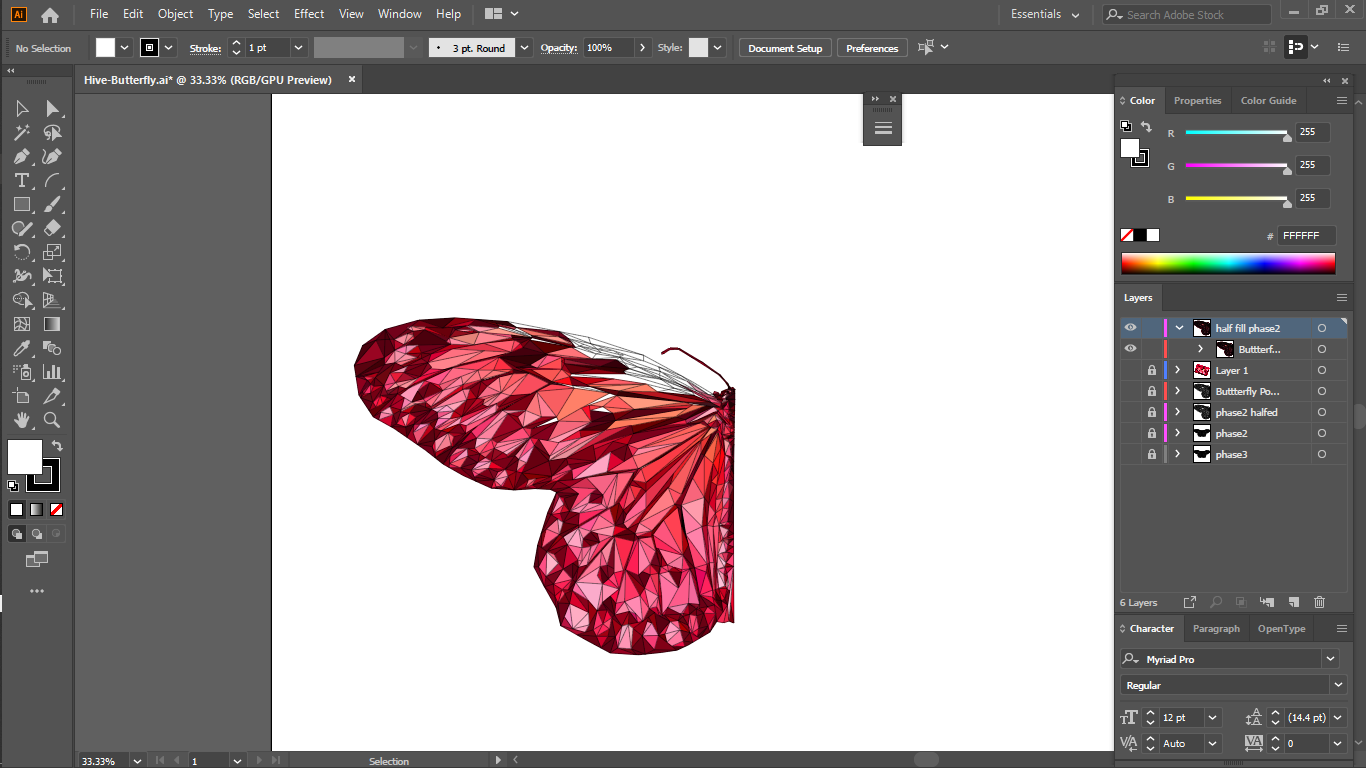This screenshot has height=768, width=1366.
Task: Pick the Gradient tool
Action: 53,324
